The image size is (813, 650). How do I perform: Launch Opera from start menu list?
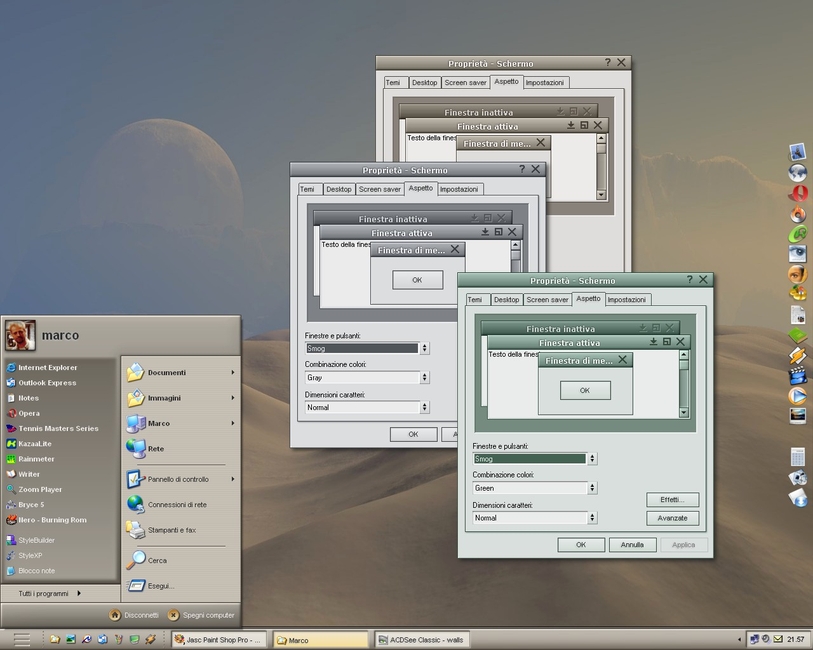coord(23,413)
